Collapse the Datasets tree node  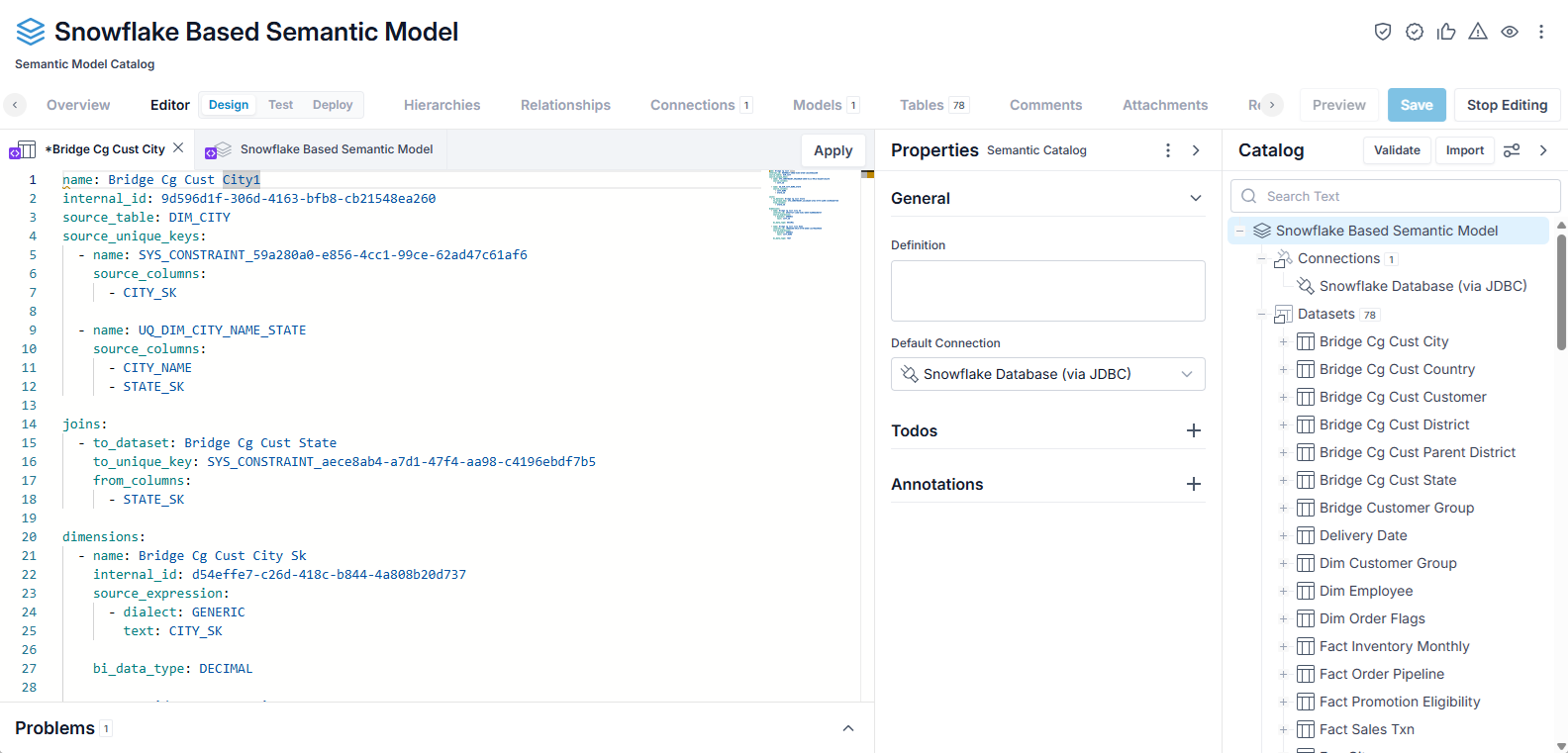pyautogui.click(x=1262, y=314)
